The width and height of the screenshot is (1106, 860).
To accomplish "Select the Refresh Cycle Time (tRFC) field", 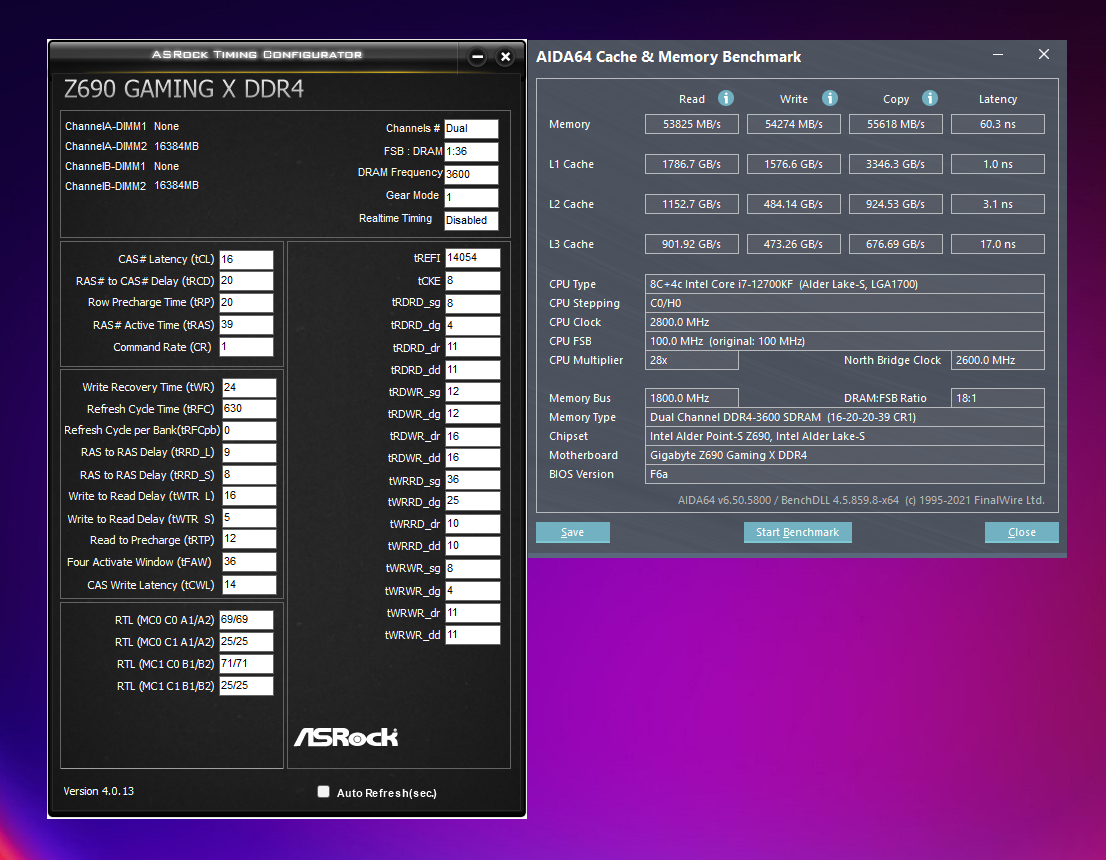I will tap(249, 408).
